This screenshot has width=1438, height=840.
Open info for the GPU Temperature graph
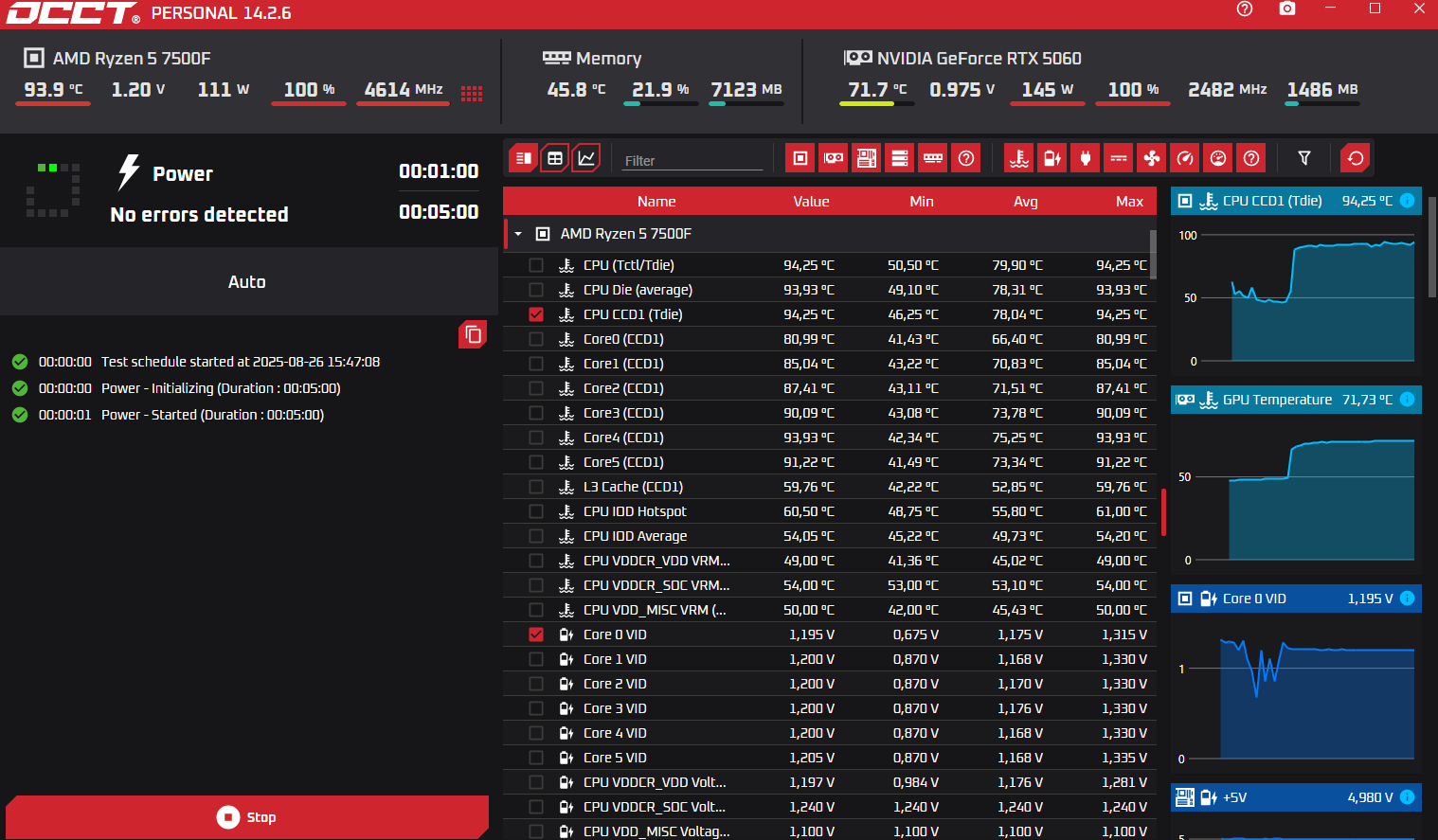coord(1407,399)
